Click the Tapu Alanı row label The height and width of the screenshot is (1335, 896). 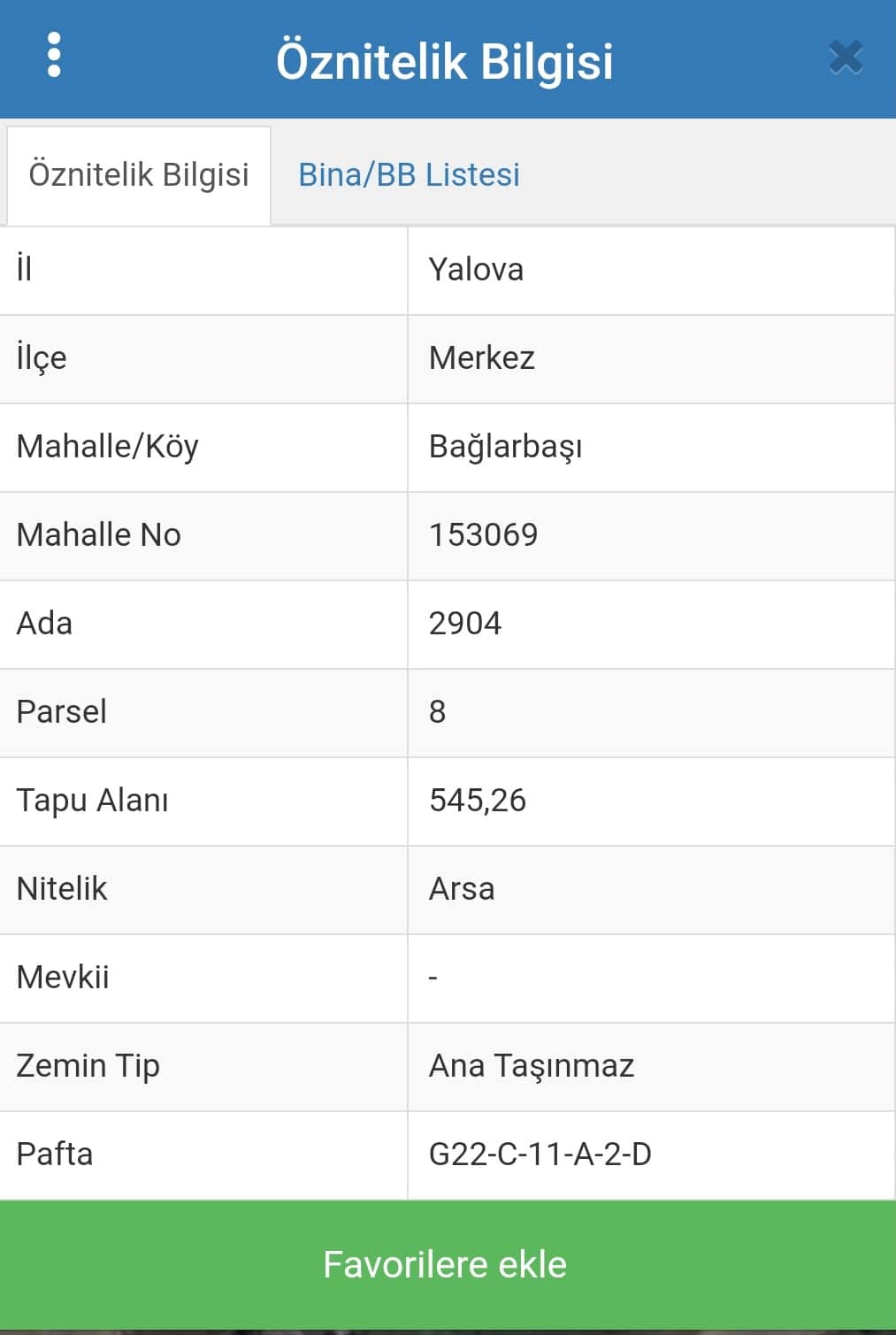(92, 801)
